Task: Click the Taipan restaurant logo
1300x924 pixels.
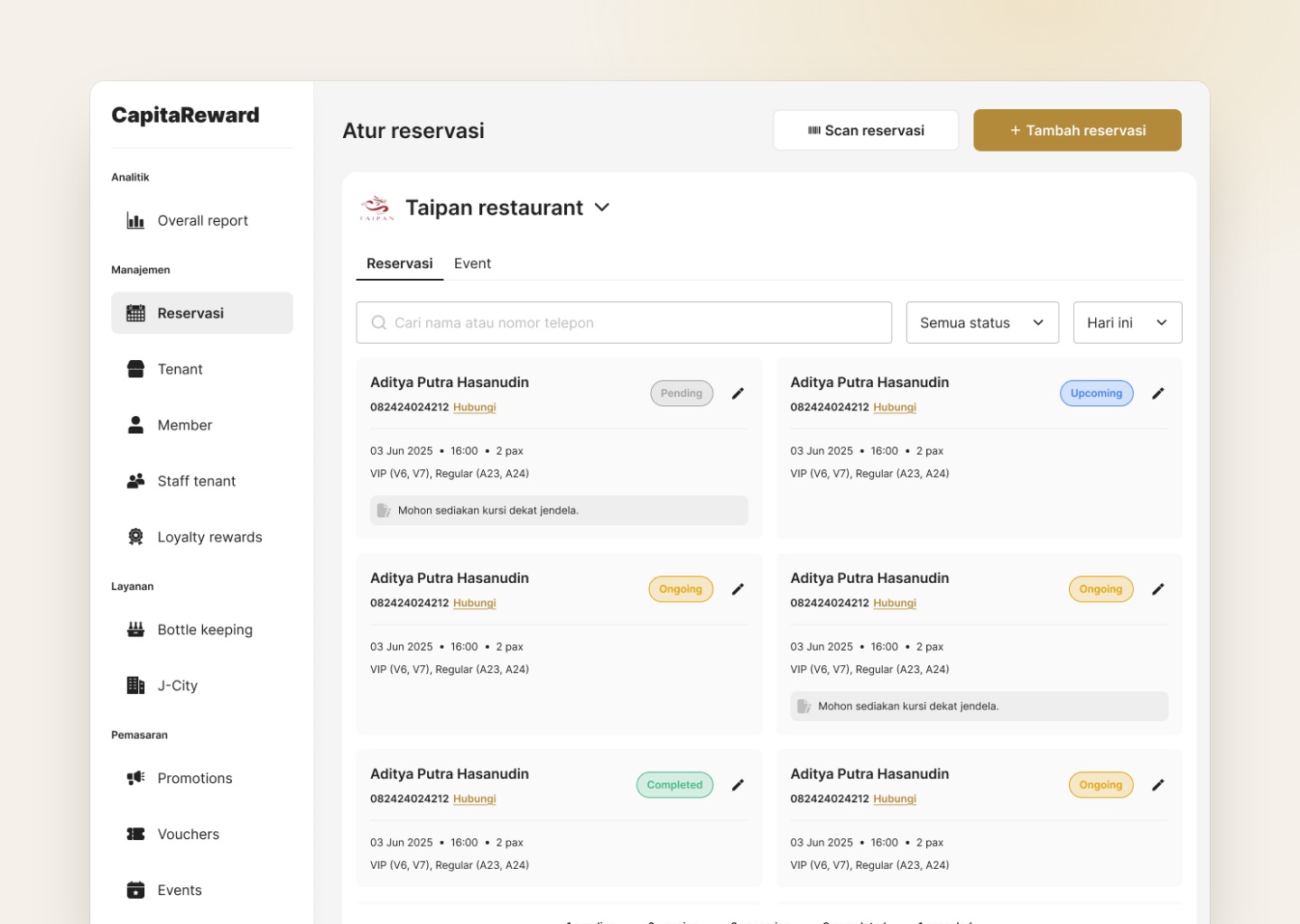Action: click(x=376, y=208)
